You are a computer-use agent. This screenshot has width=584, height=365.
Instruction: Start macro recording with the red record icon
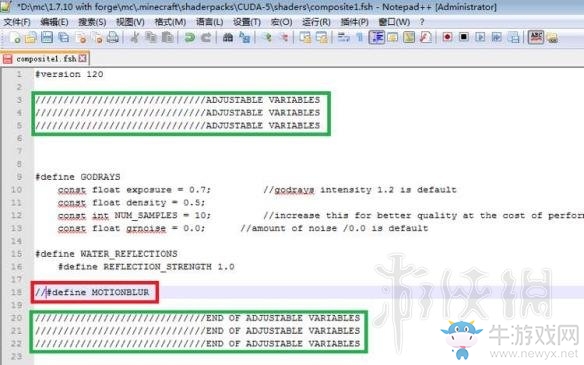(x=447, y=37)
